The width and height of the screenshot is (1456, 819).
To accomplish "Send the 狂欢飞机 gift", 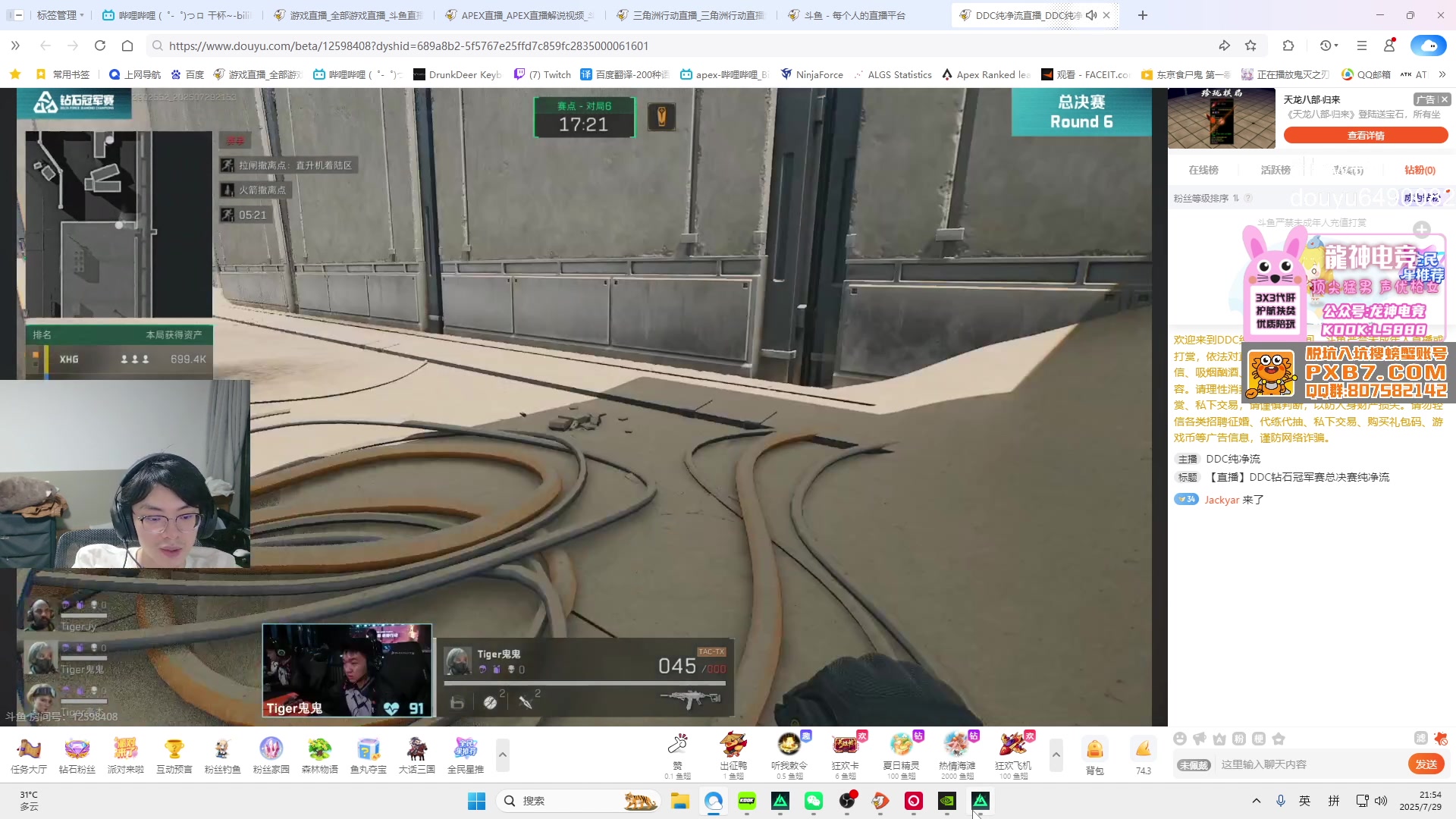I will tap(1015, 755).
